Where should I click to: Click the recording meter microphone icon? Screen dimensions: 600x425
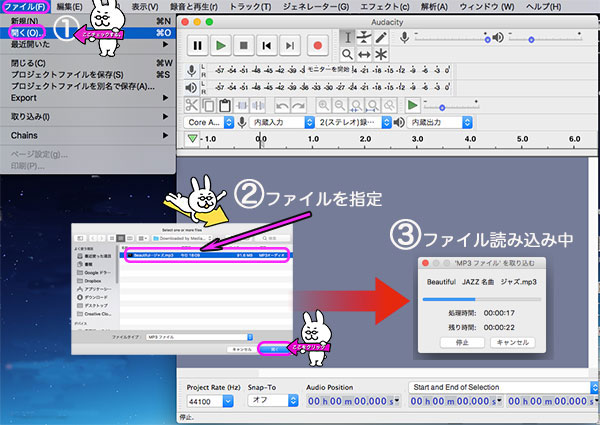191,71
